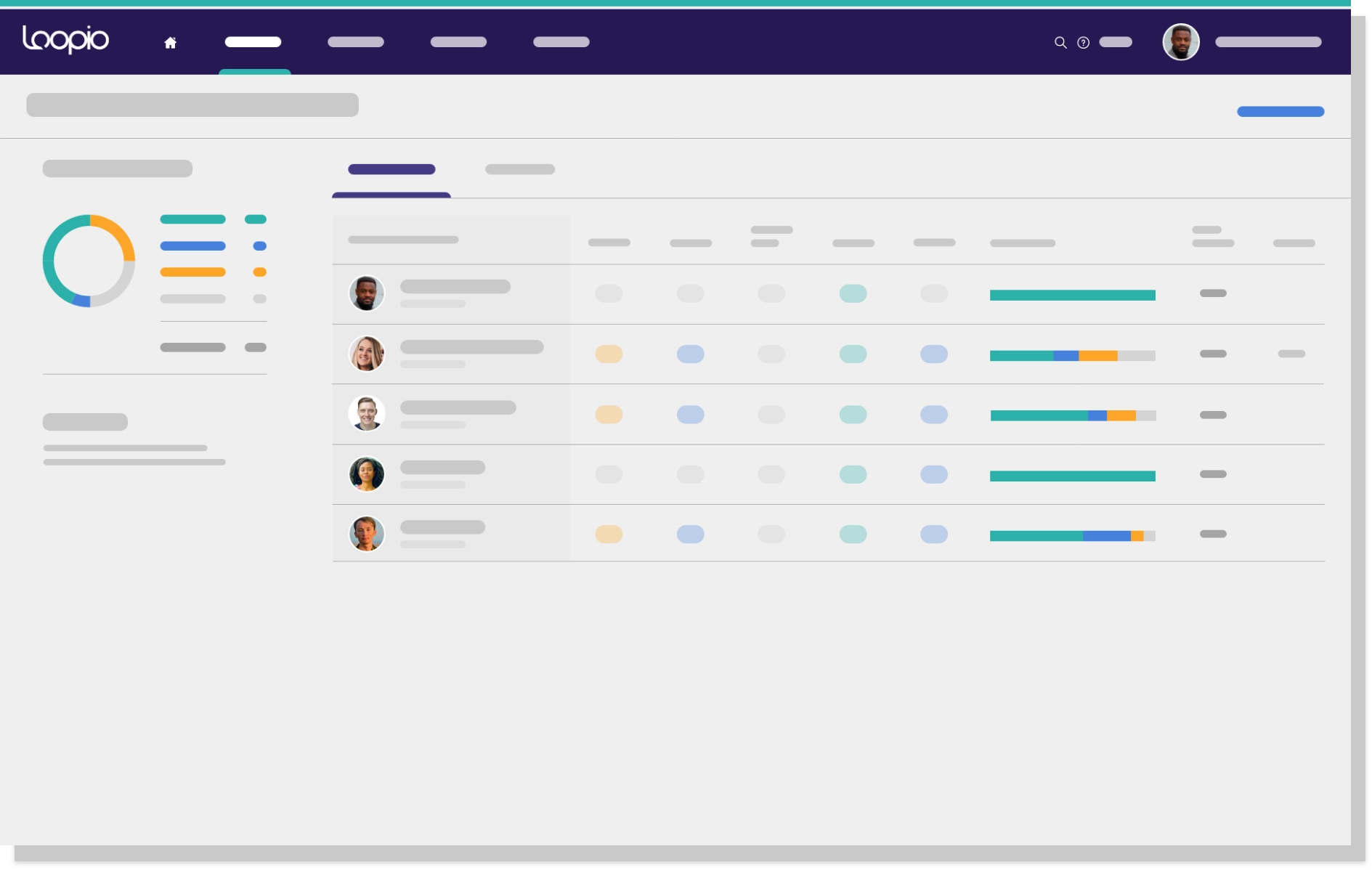Viewport: 1372px width, 870px height.
Task: Click the blue action button top right
Action: tap(1280, 111)
